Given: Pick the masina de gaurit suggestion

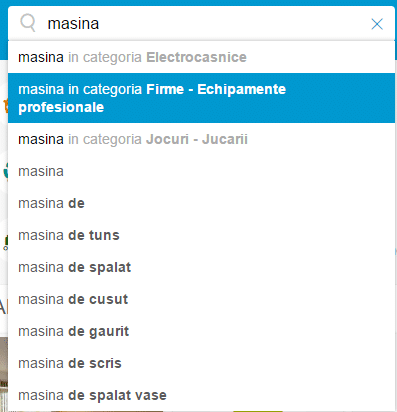Looking at the screenshot, I should click(201, 331).
